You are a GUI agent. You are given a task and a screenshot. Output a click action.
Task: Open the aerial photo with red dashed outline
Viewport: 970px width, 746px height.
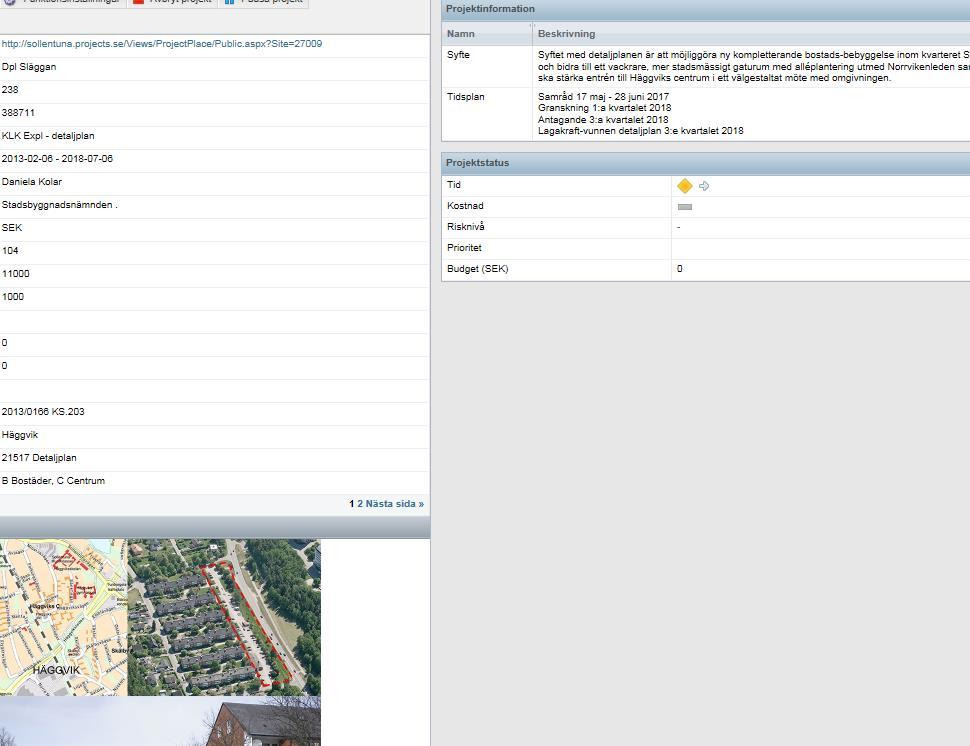tap(224, 617)
